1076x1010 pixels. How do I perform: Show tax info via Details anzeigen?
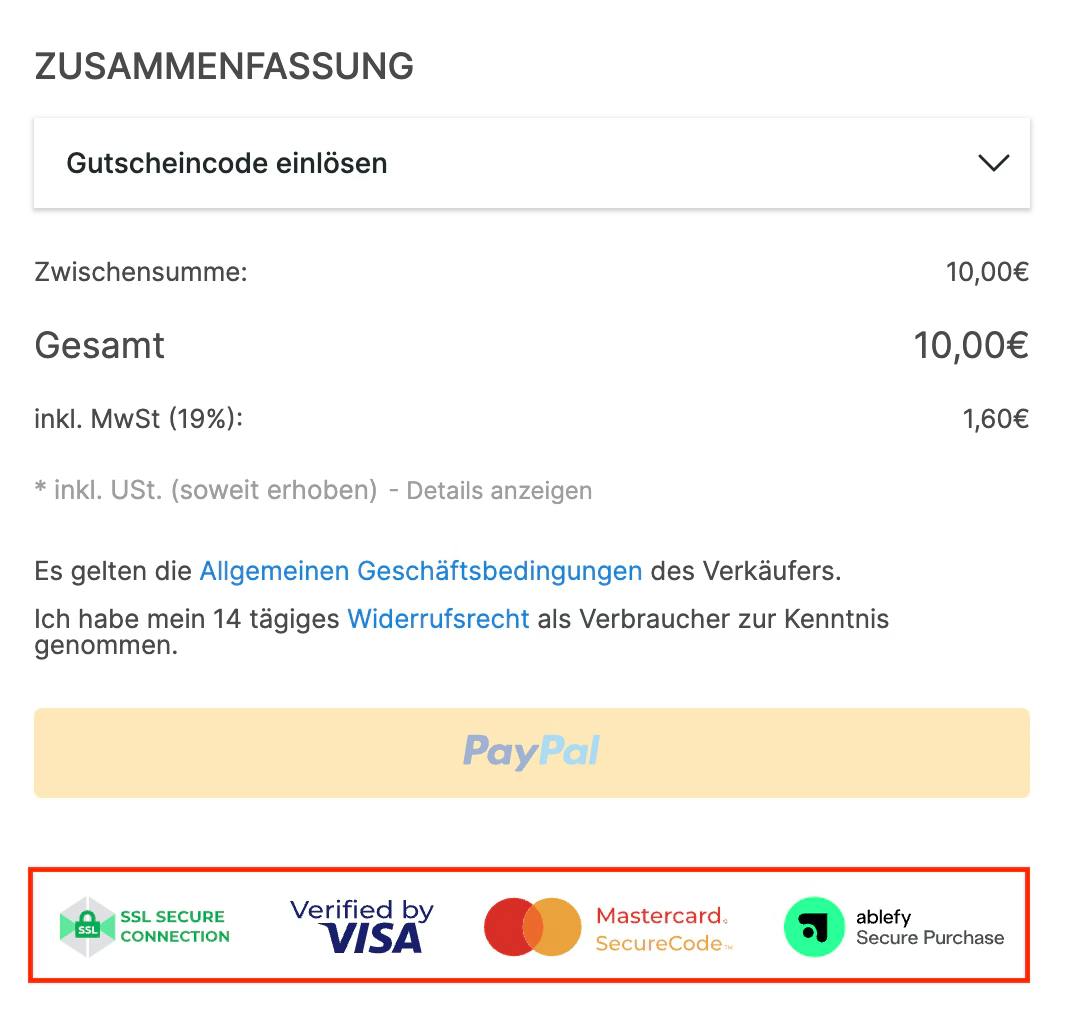tap(499, 491)
